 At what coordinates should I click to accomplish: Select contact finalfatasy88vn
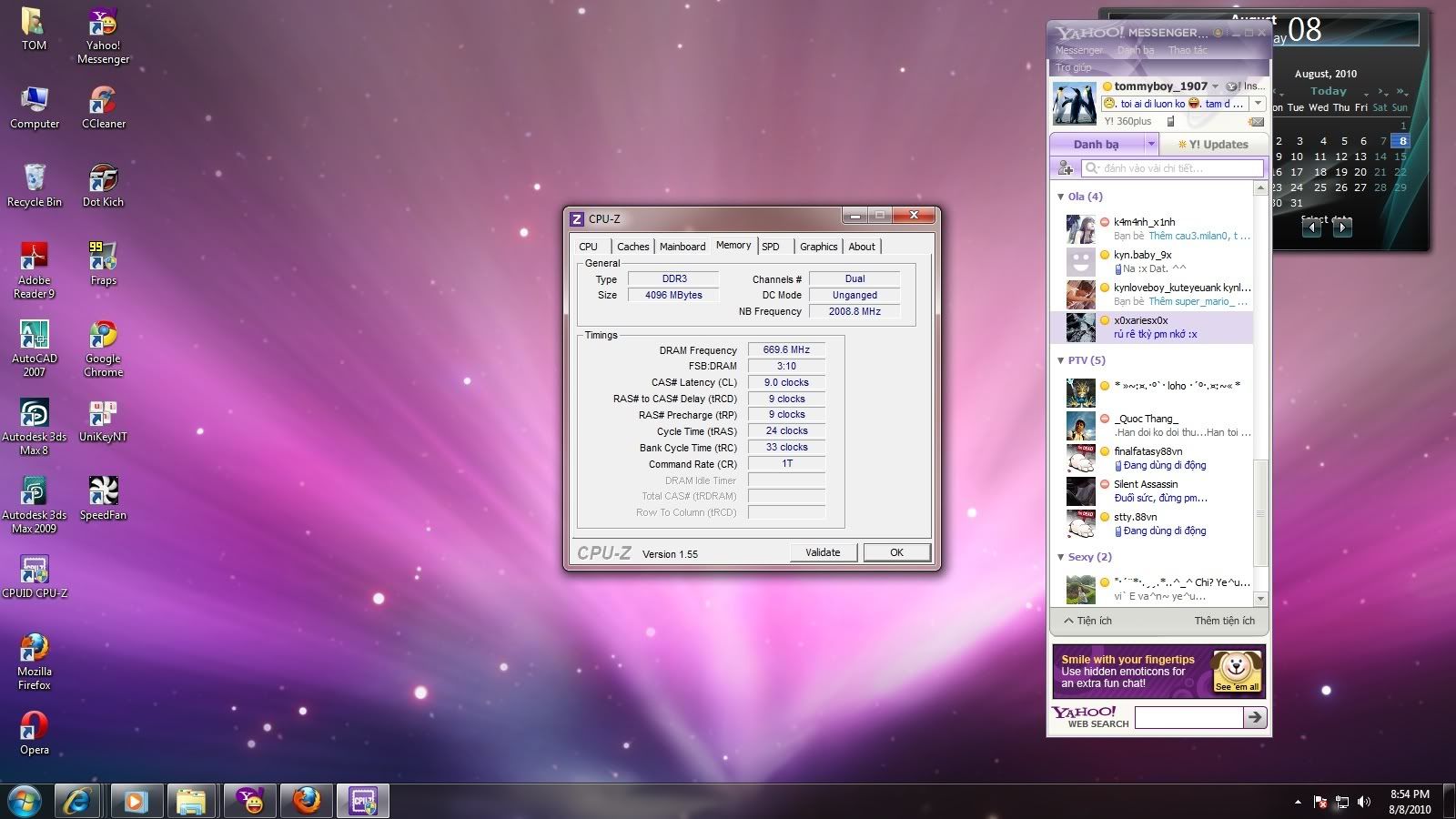1153,458
